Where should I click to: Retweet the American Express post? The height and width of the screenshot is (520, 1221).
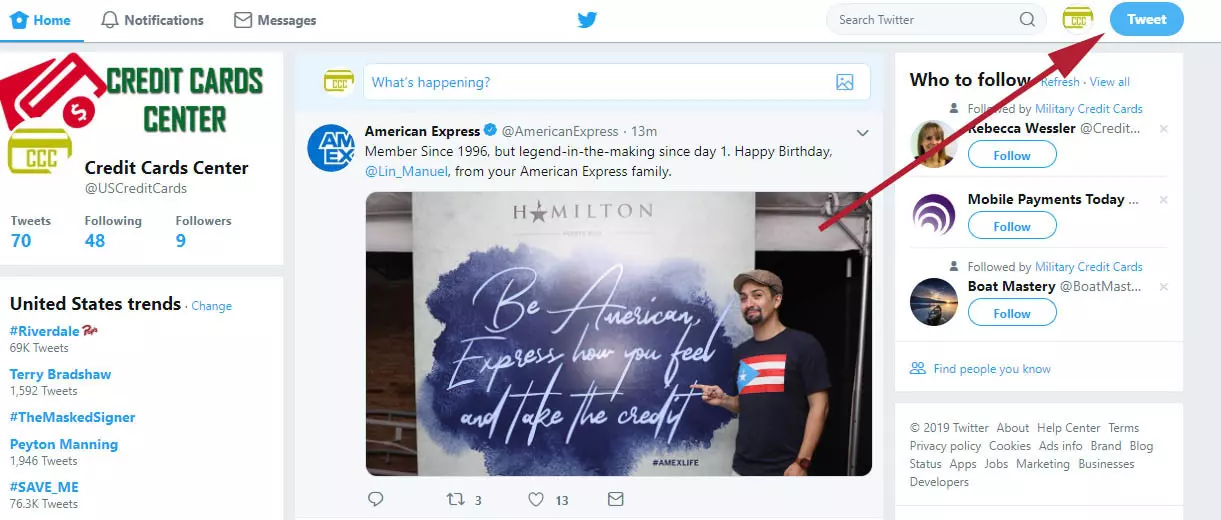(x=456, y=499)
